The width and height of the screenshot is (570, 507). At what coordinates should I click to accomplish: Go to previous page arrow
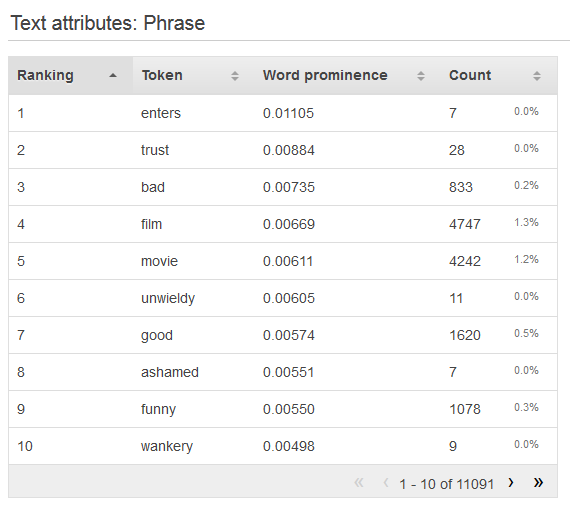click(x=386, y=483)
